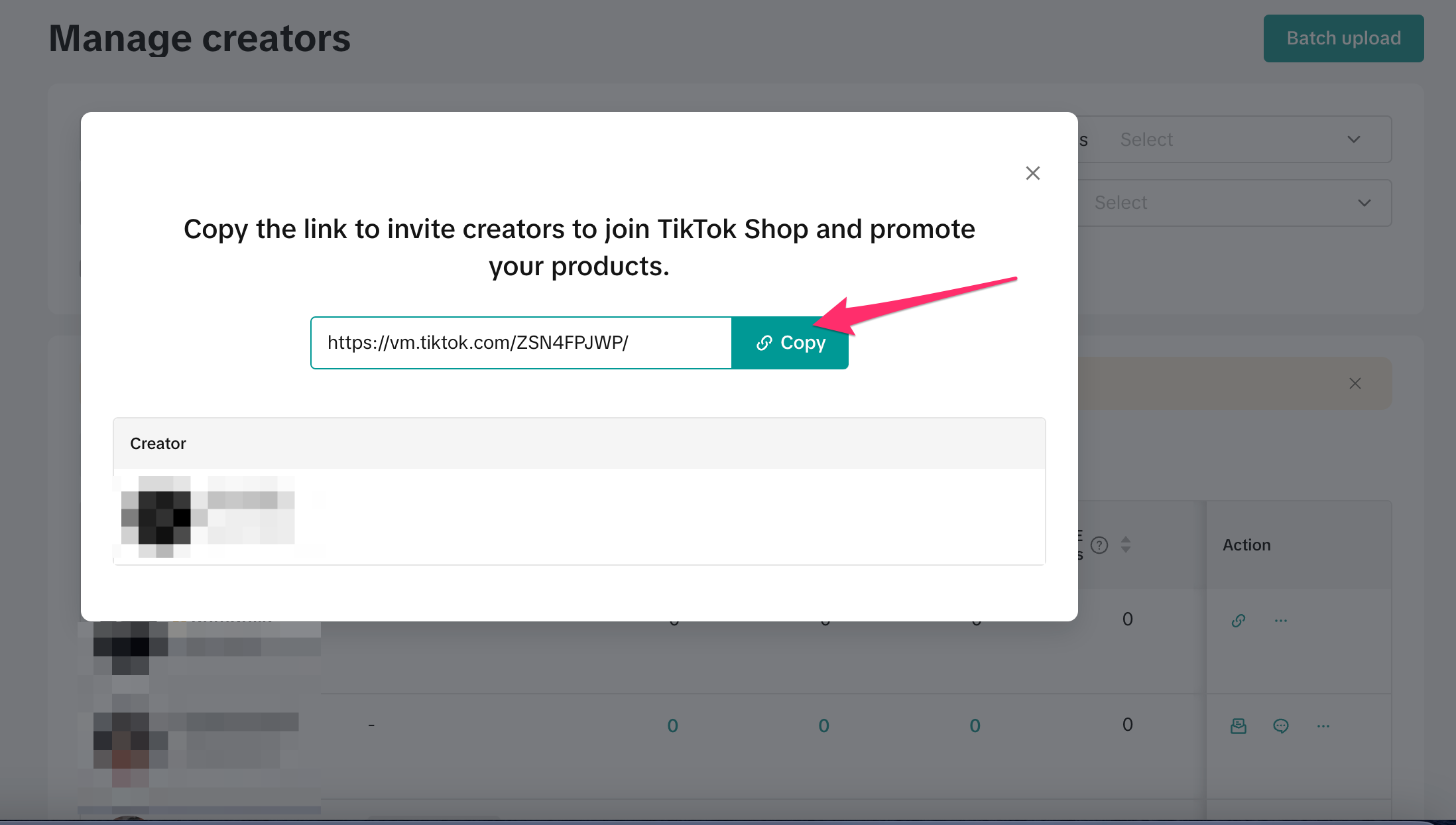Dismiss the beige notification banner
The width and height of the screenshot is (1456, 825).
click(x=1355, y=383)
